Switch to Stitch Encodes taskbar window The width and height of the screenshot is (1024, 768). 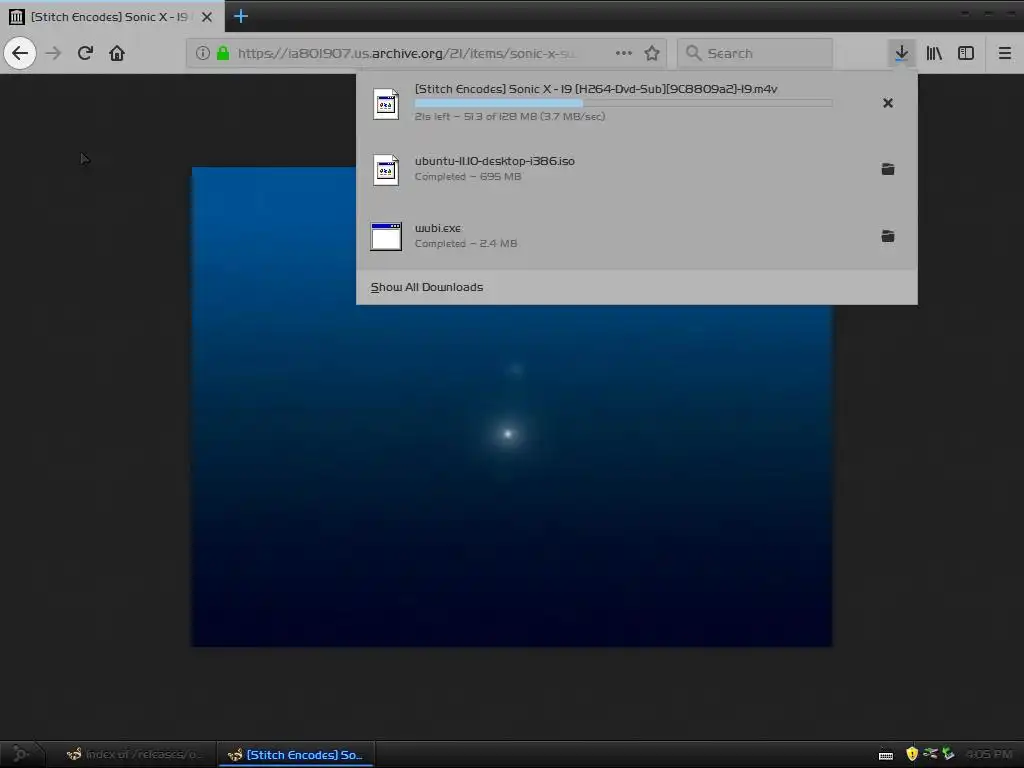(x=295, y=754)
